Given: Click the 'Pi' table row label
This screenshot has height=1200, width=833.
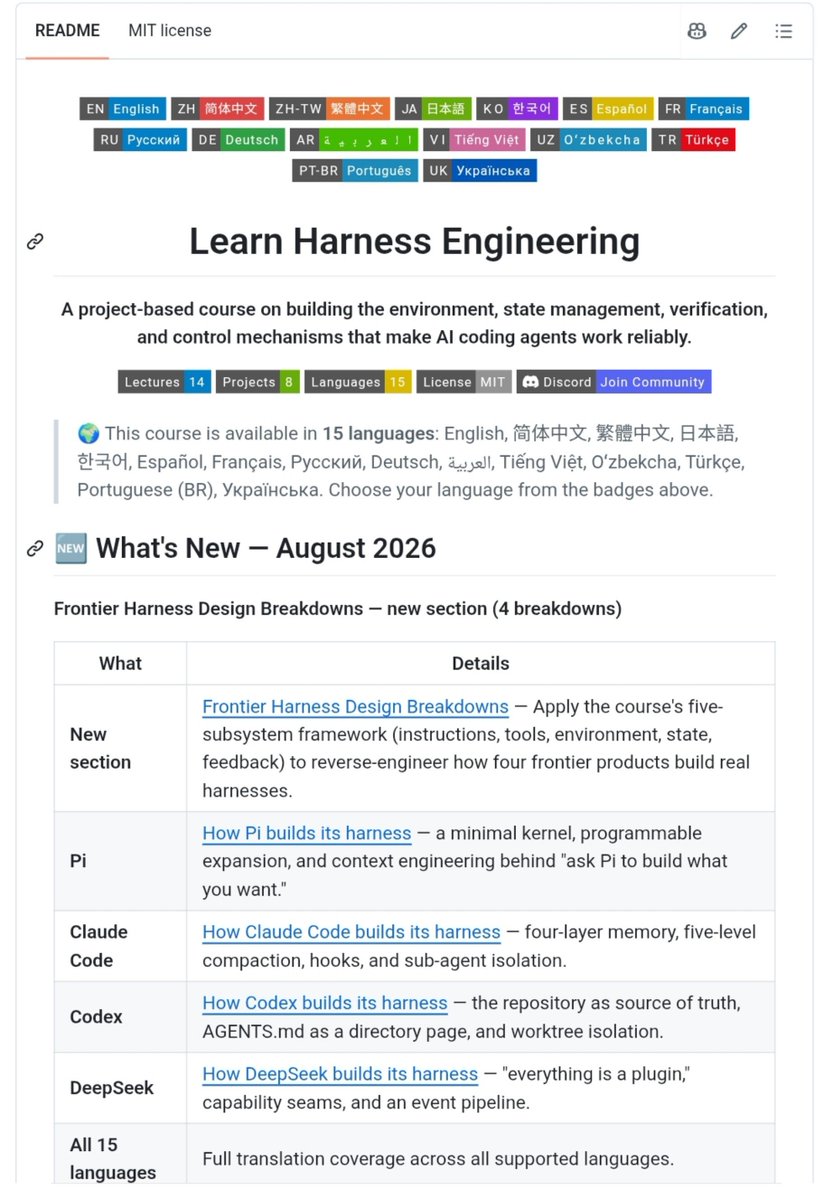Looking at the screenshot, I should click(x=78, y=860).
